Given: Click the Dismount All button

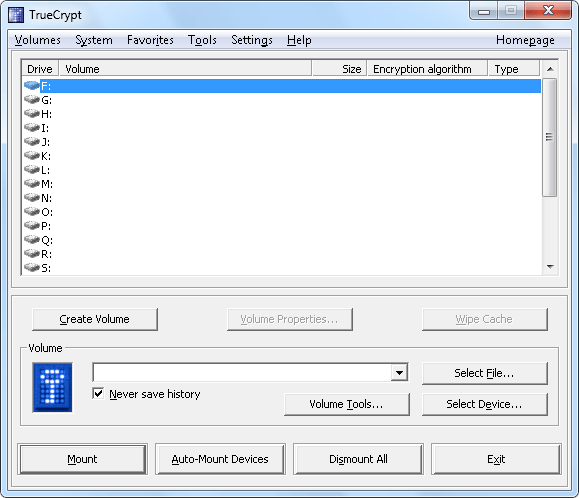Looking at the screenshot, I should pos(358,459).
